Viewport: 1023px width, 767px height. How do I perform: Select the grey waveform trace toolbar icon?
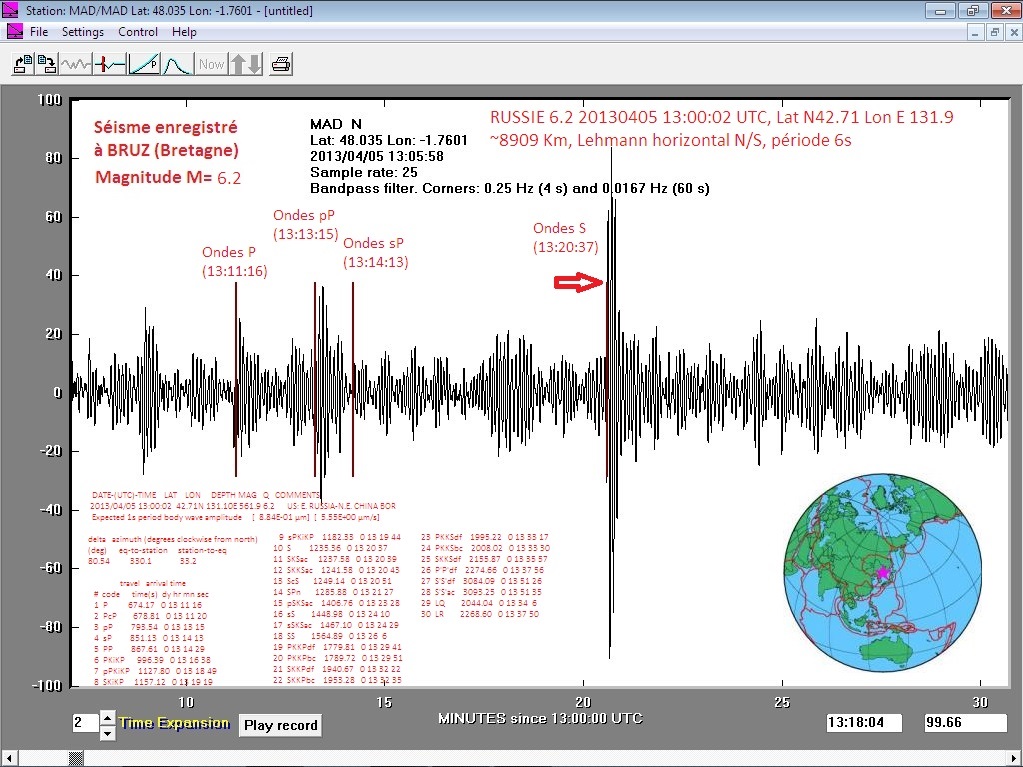(x=76, y=65)
